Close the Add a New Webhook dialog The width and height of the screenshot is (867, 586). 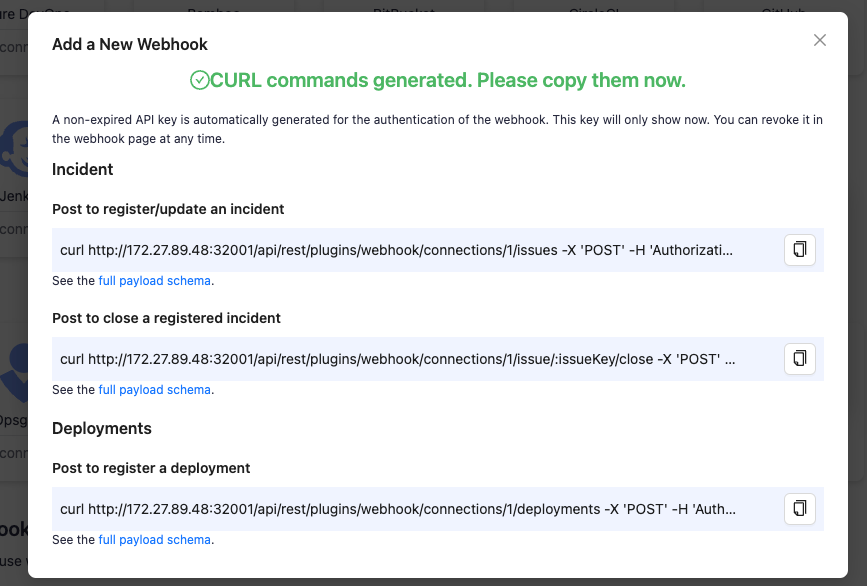tap(820, 40)
